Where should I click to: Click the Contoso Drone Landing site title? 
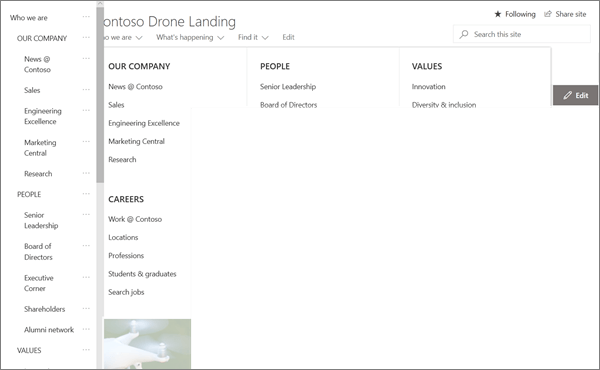tap(170, 21)
